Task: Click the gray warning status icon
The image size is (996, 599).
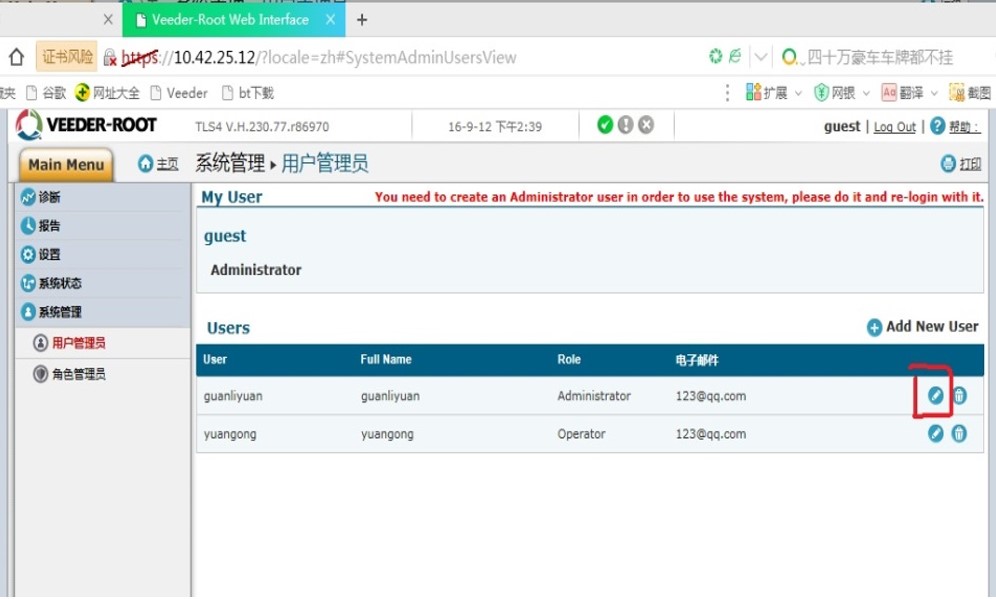Action: [x=626, y=125]
